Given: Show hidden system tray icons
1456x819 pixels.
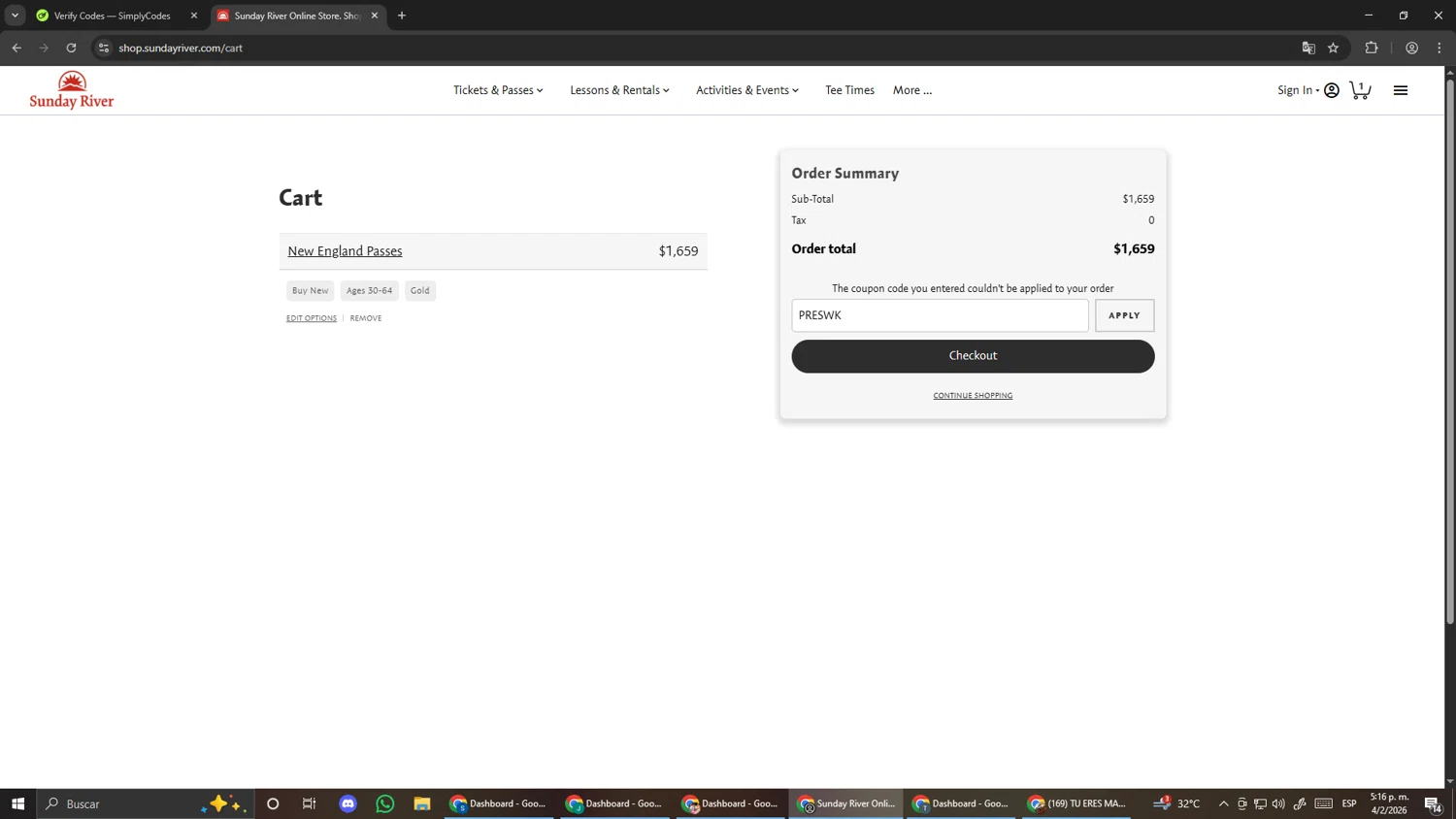Looking at the screenshot, I should pyautogui.click(x=1224, y=803).
